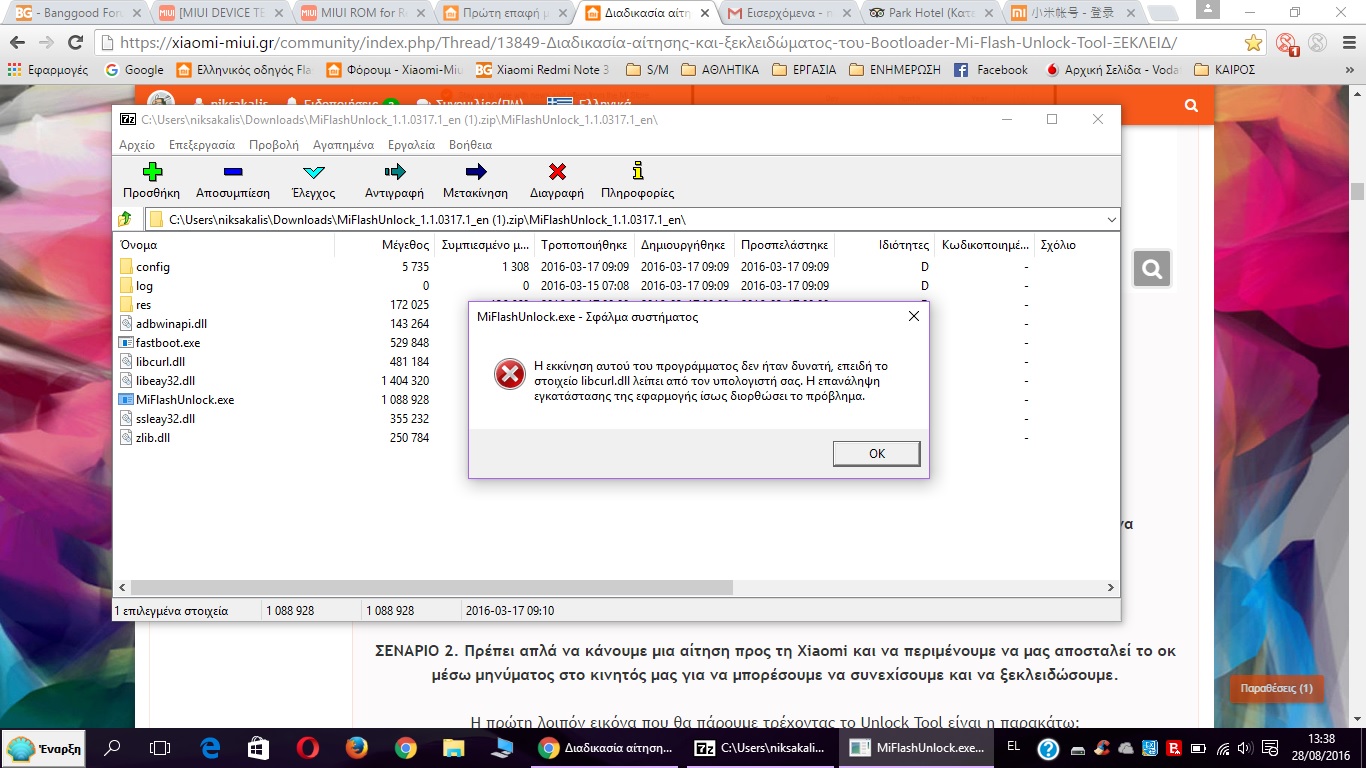
Task: Open the pinned Chrome icon on the taskbar
Action: click(x=405, y=747)
